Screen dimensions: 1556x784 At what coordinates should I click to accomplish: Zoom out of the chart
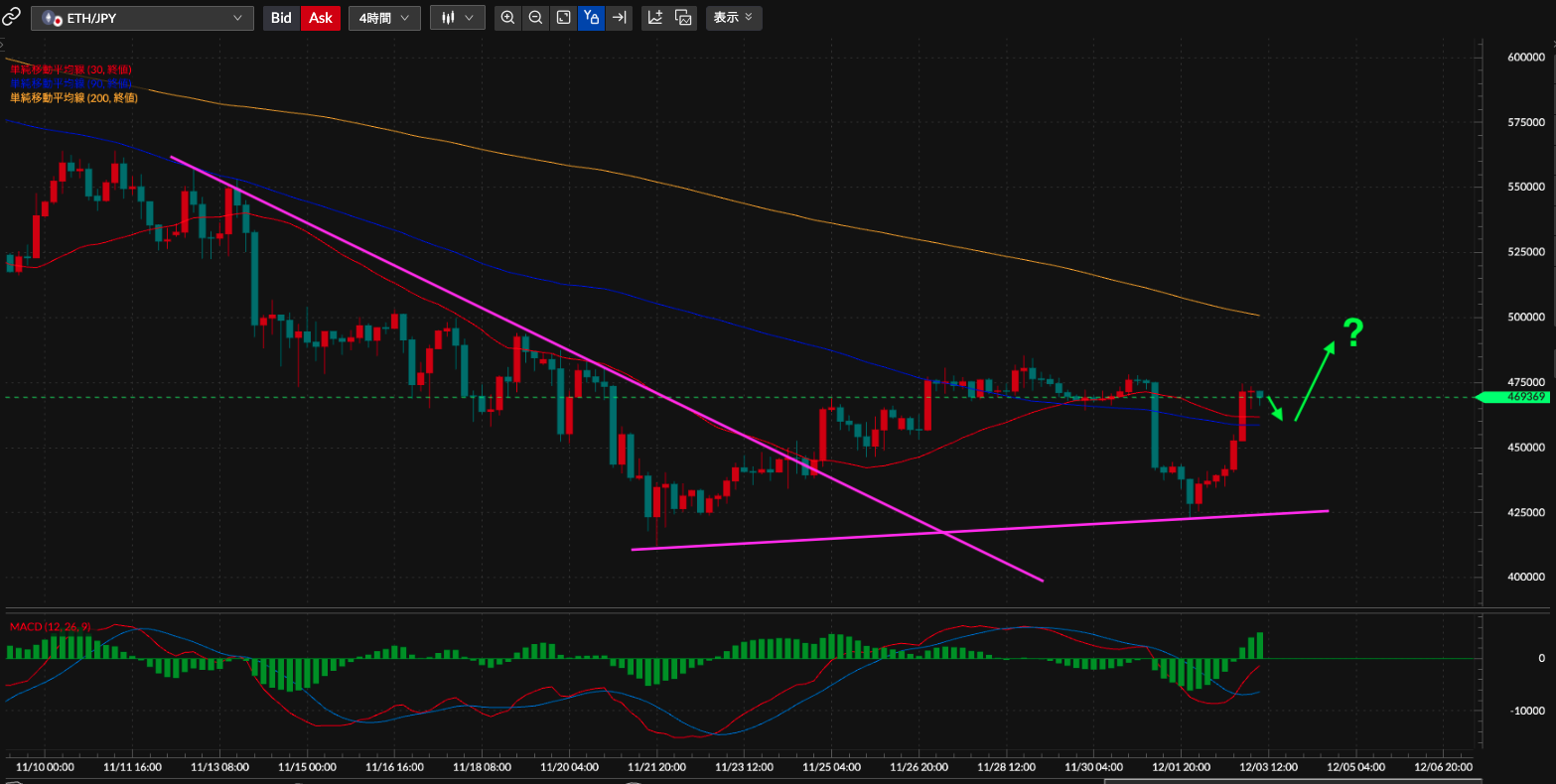click(535, 18)
